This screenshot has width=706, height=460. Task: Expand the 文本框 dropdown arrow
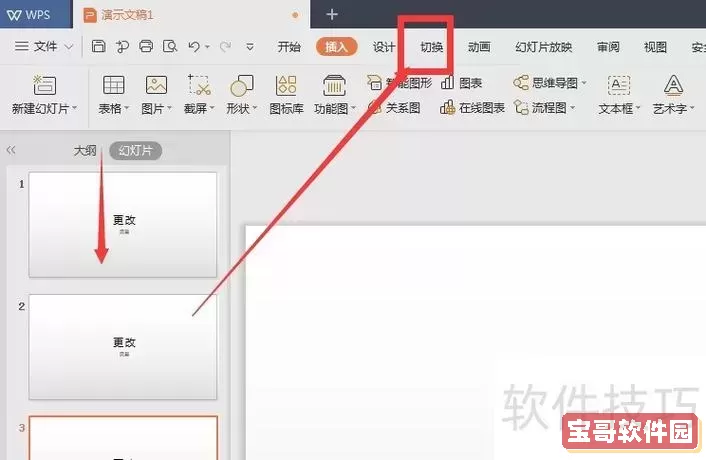[x=638, y=108]
